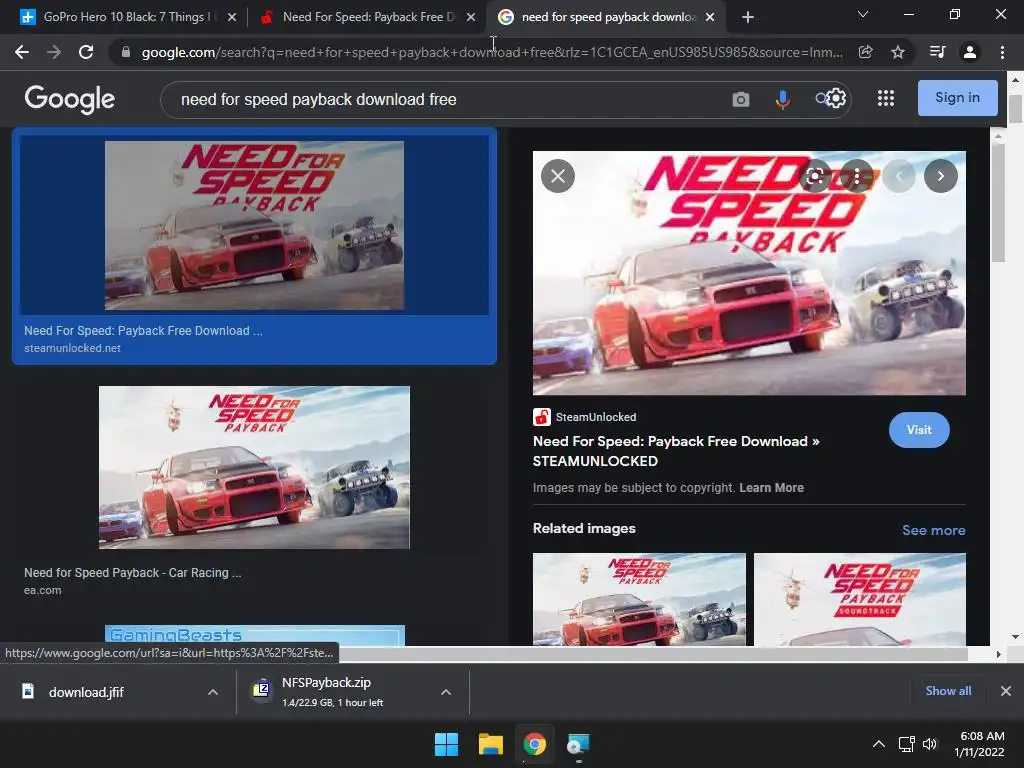The image size is (1024, 768).
Task: Reload the current Google page
Action: (86, 52)
